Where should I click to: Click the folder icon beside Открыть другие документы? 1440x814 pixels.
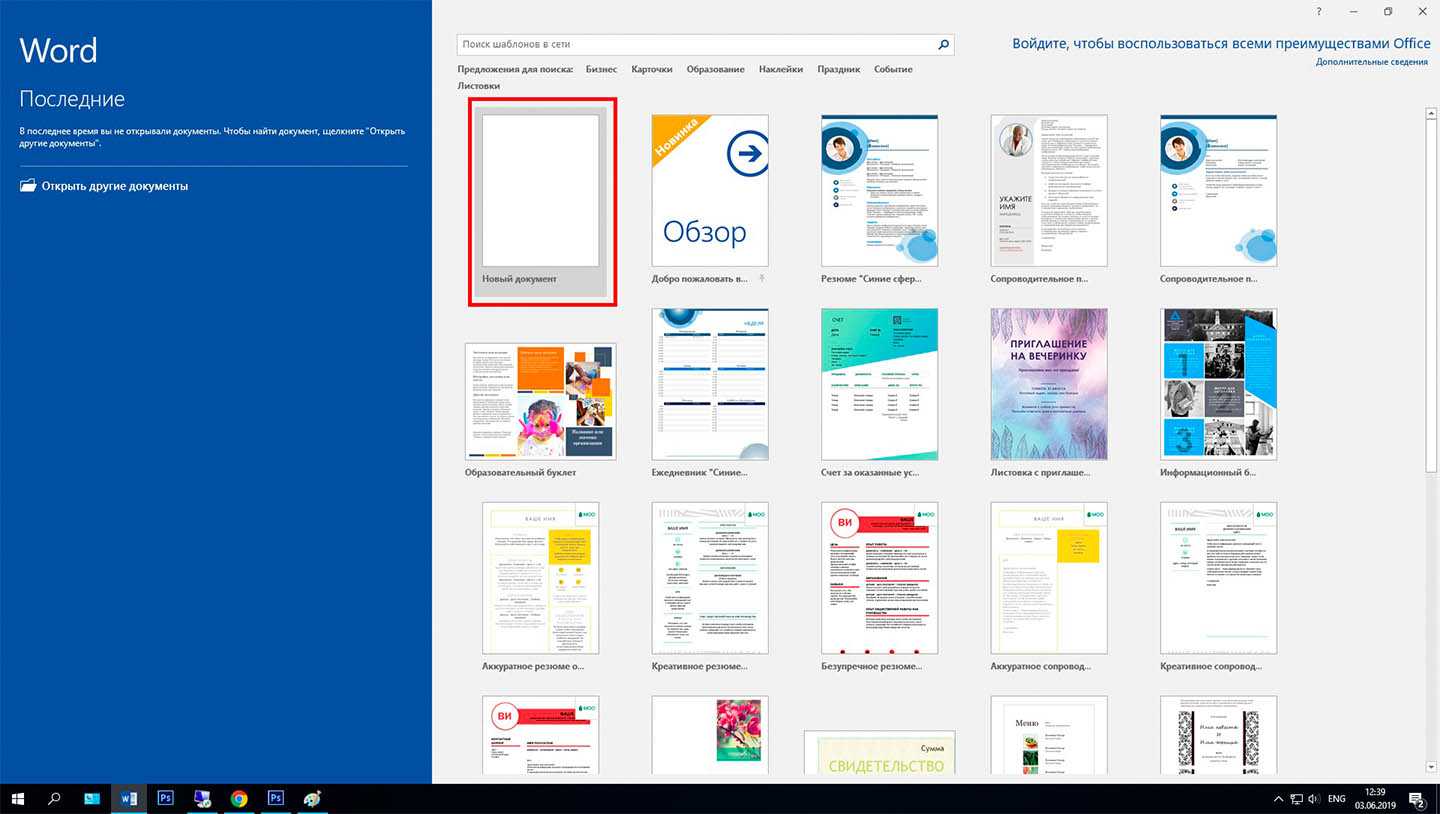(28, 186)
